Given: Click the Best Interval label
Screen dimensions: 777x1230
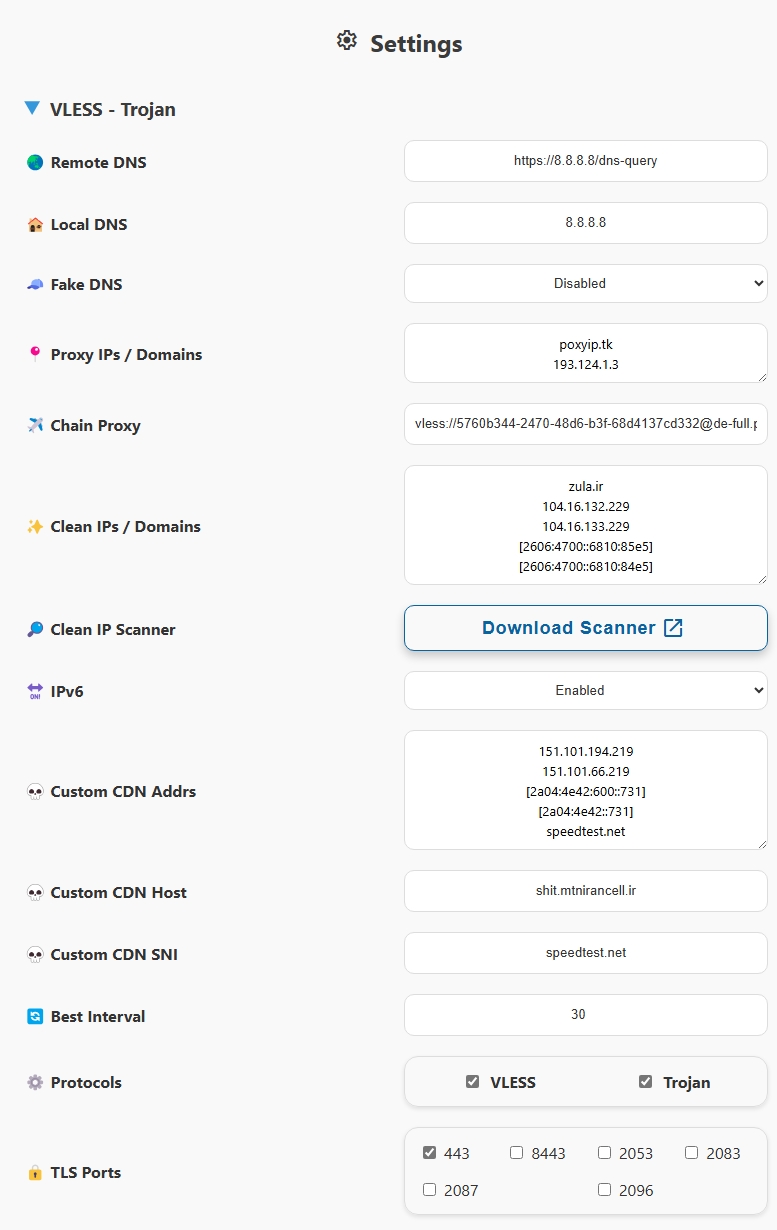Looking at the screenshot, I should 98,1016.
